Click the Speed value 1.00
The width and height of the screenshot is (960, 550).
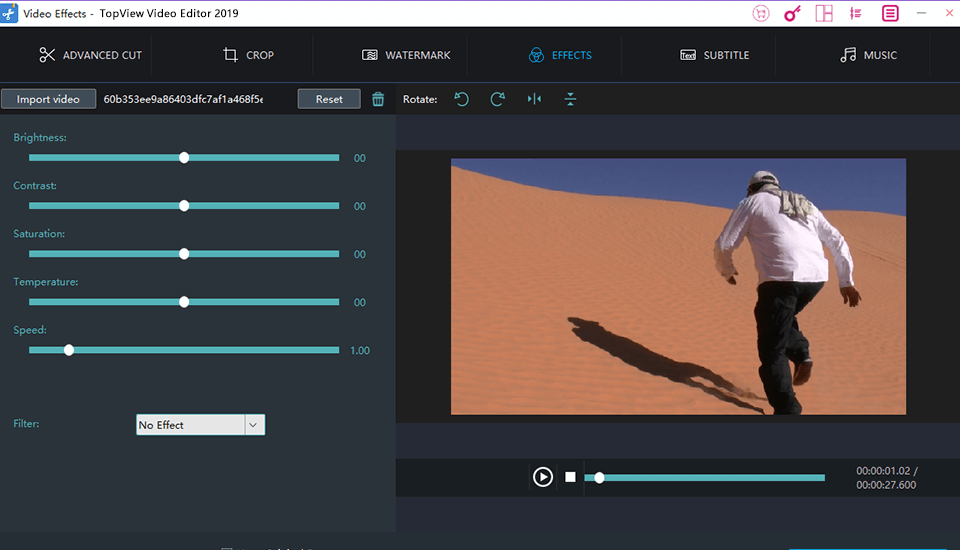click(x=360, y=350)
